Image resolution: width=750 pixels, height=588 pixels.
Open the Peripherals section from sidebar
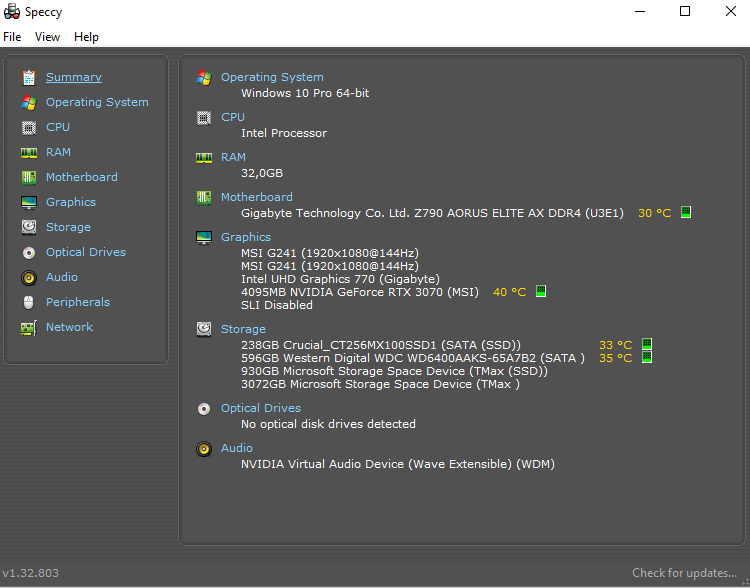pyautogui.click(x=78, y=302)
